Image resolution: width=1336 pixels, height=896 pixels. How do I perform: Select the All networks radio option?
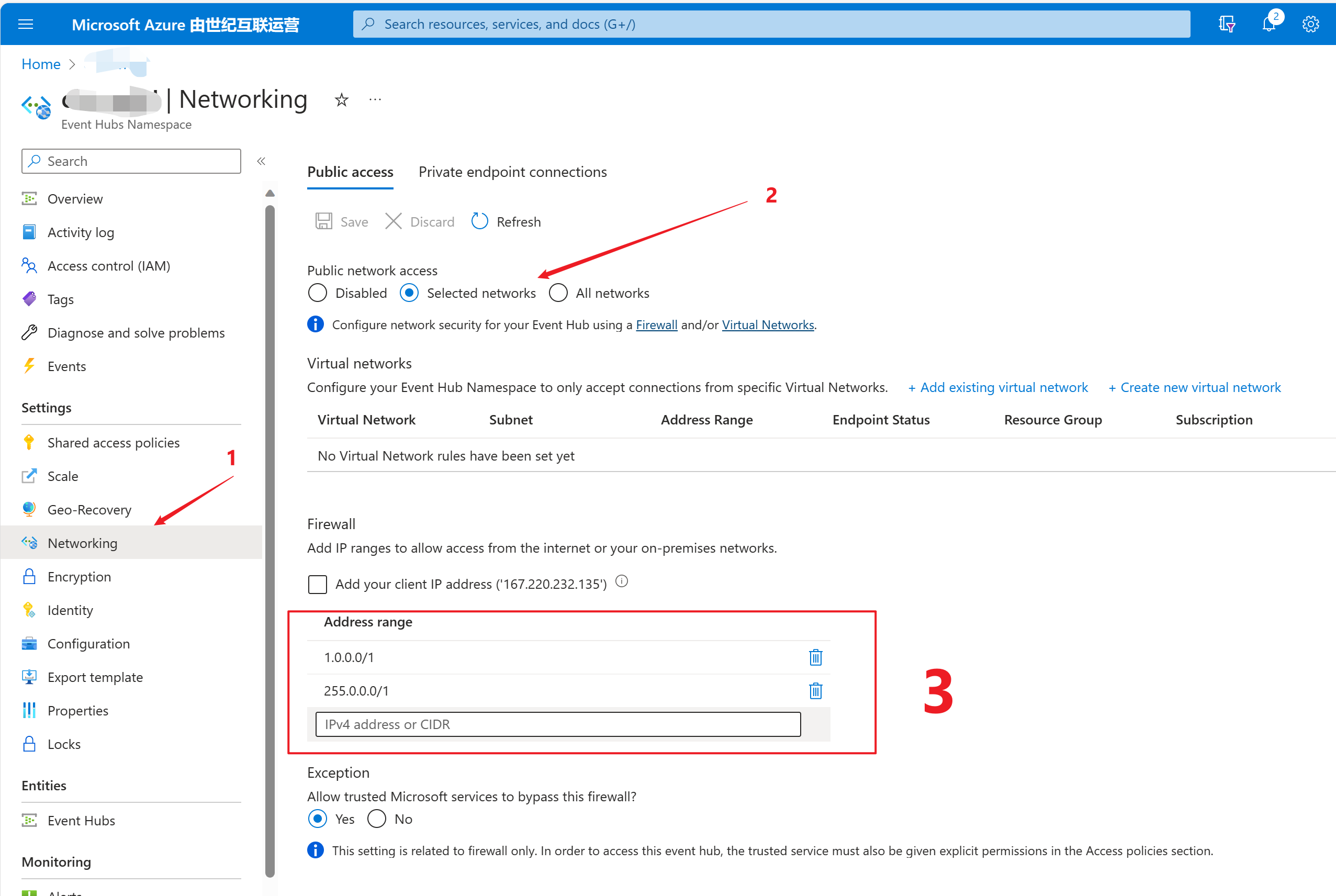pos(558,293)
